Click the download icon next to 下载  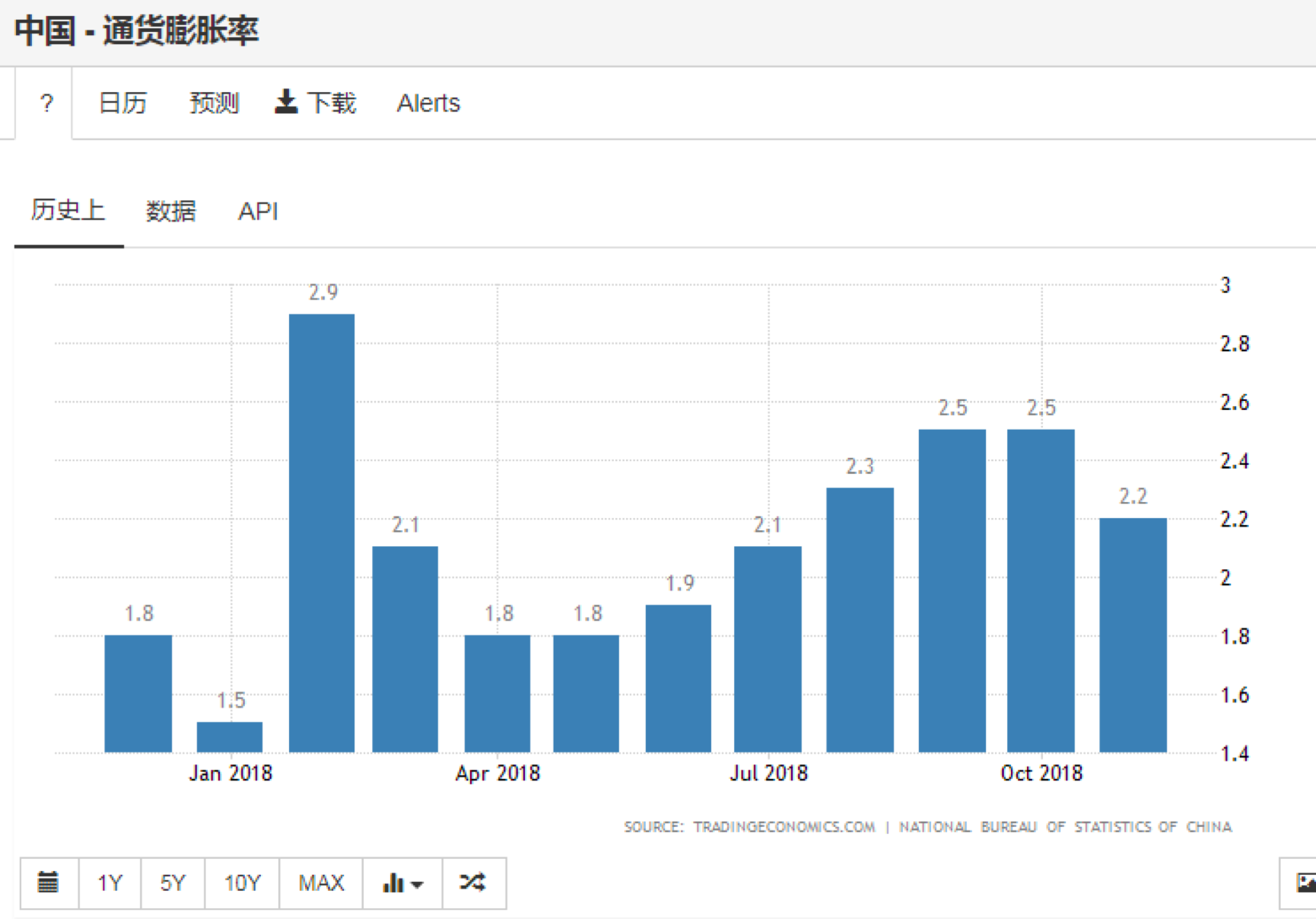286,102
